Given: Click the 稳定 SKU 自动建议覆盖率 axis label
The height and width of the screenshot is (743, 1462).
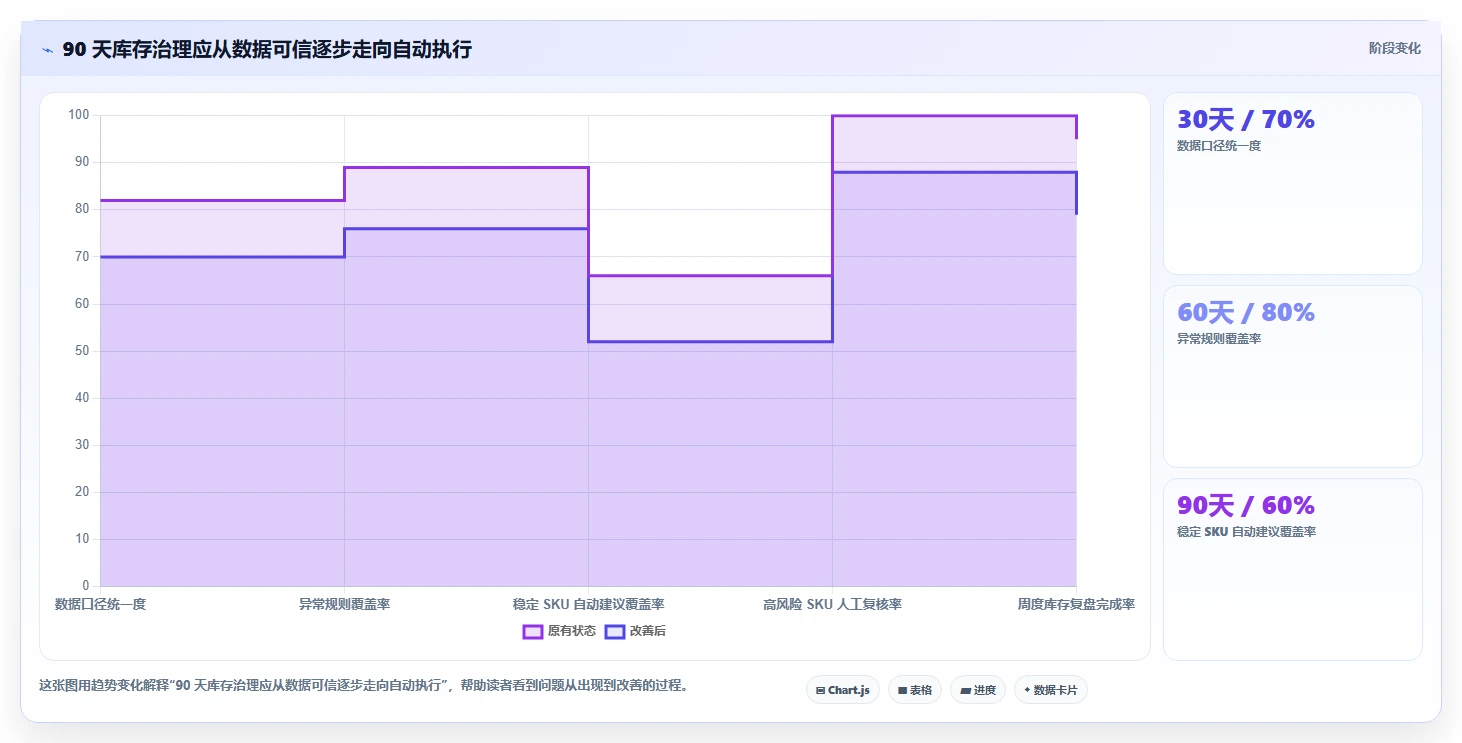Looking at the screenshot, I should (588, 604).
